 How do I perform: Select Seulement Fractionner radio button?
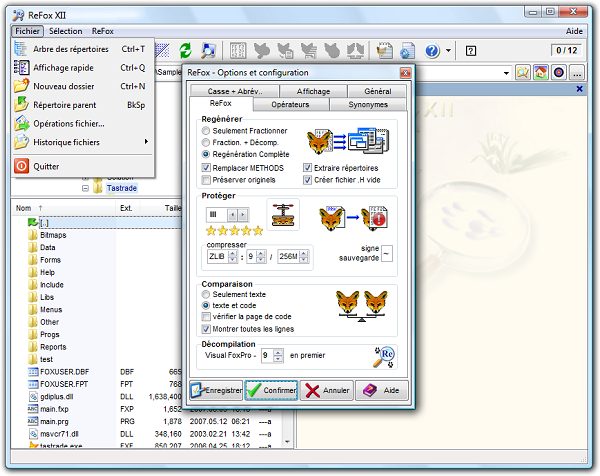point(206,130)
